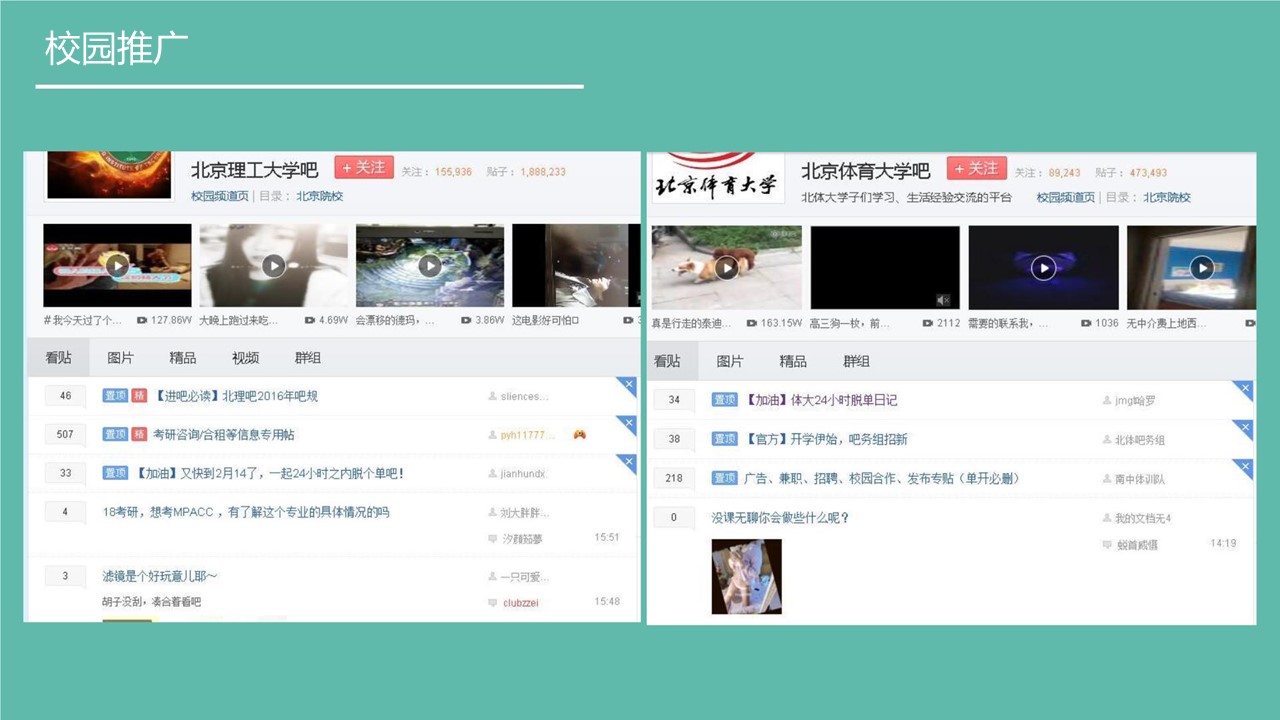
Task: Play the 3.86W video thumbnail
Action: coord(430,265)
